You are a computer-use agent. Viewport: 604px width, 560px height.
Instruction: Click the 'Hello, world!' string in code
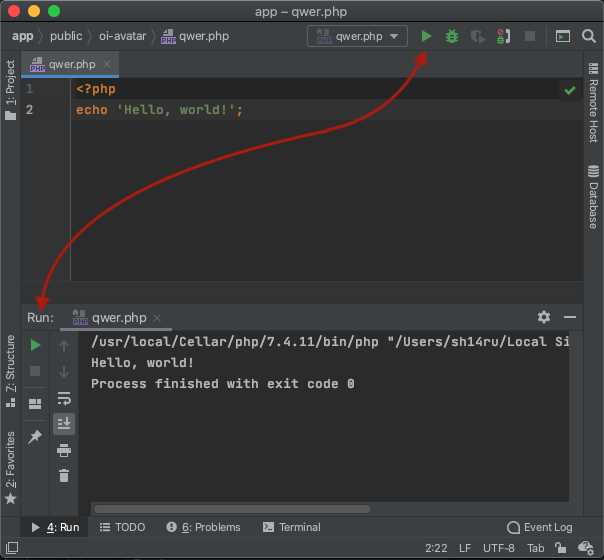[x=176, y=110]
